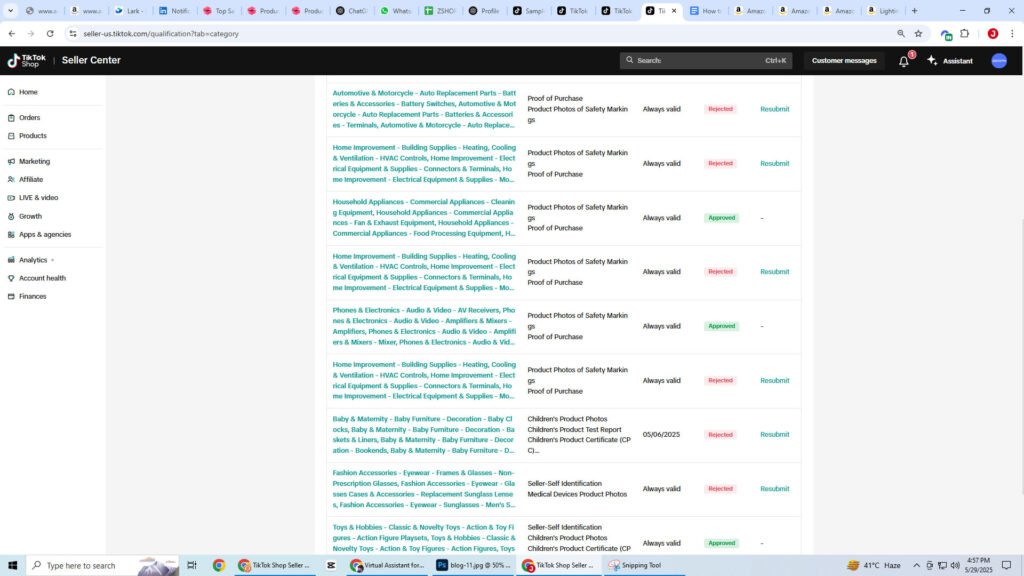
Task: Click Resubmit for Automotive & Motorcycle row
Action: (x=775, y=109)
